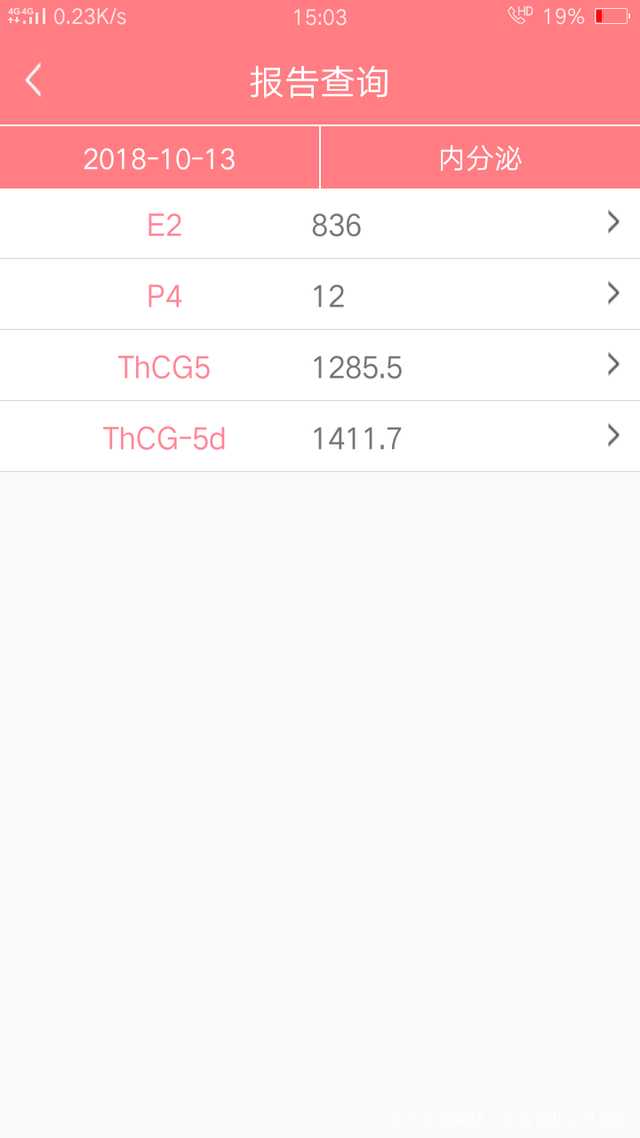Tap the 报告查询 page title
The width and height of the screenshot is (640, 1138).
(319, 82)
